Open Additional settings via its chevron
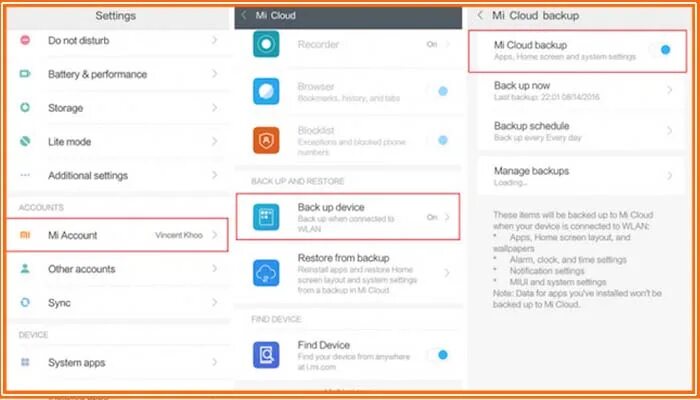The height and width of the screenshot is (400, 700). pyautogui.click(x=215, y=175)
